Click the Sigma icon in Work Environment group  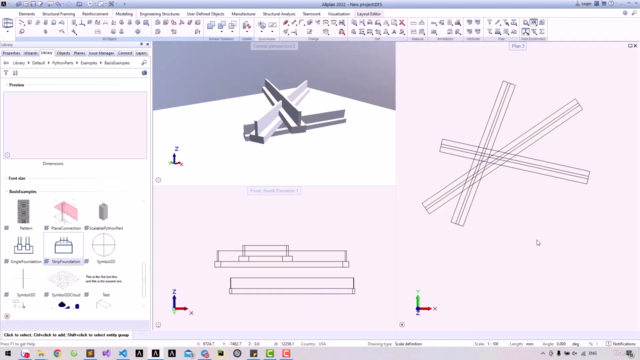[x=542, y=31]
